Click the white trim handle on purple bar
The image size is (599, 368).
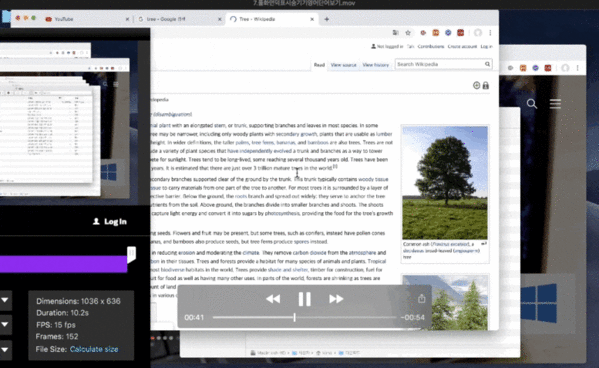click(x=131, y=254)
